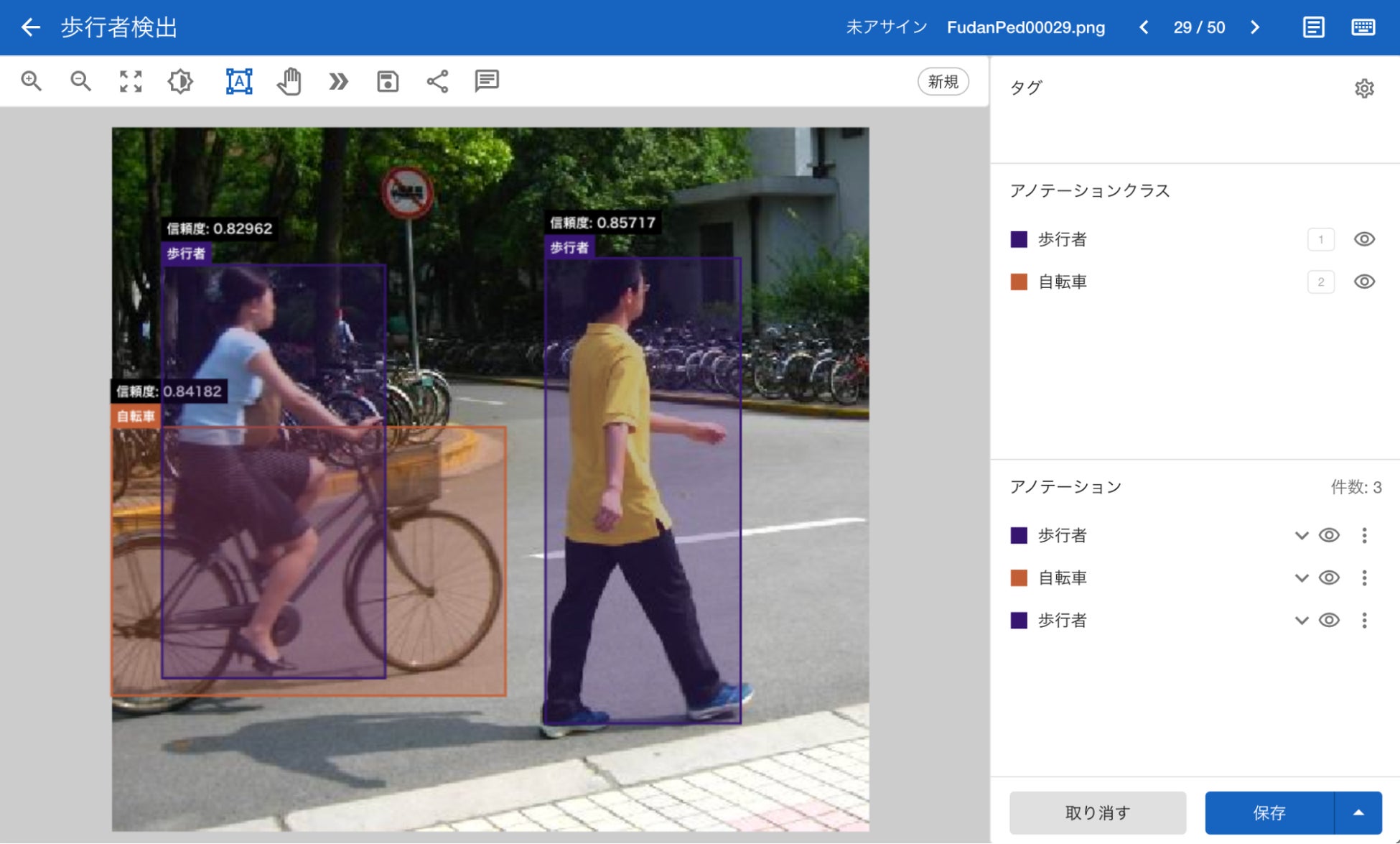Click the fit-to-screen icon
The height and width of the screenshot is (844, 1400).
tap(131, 81)
